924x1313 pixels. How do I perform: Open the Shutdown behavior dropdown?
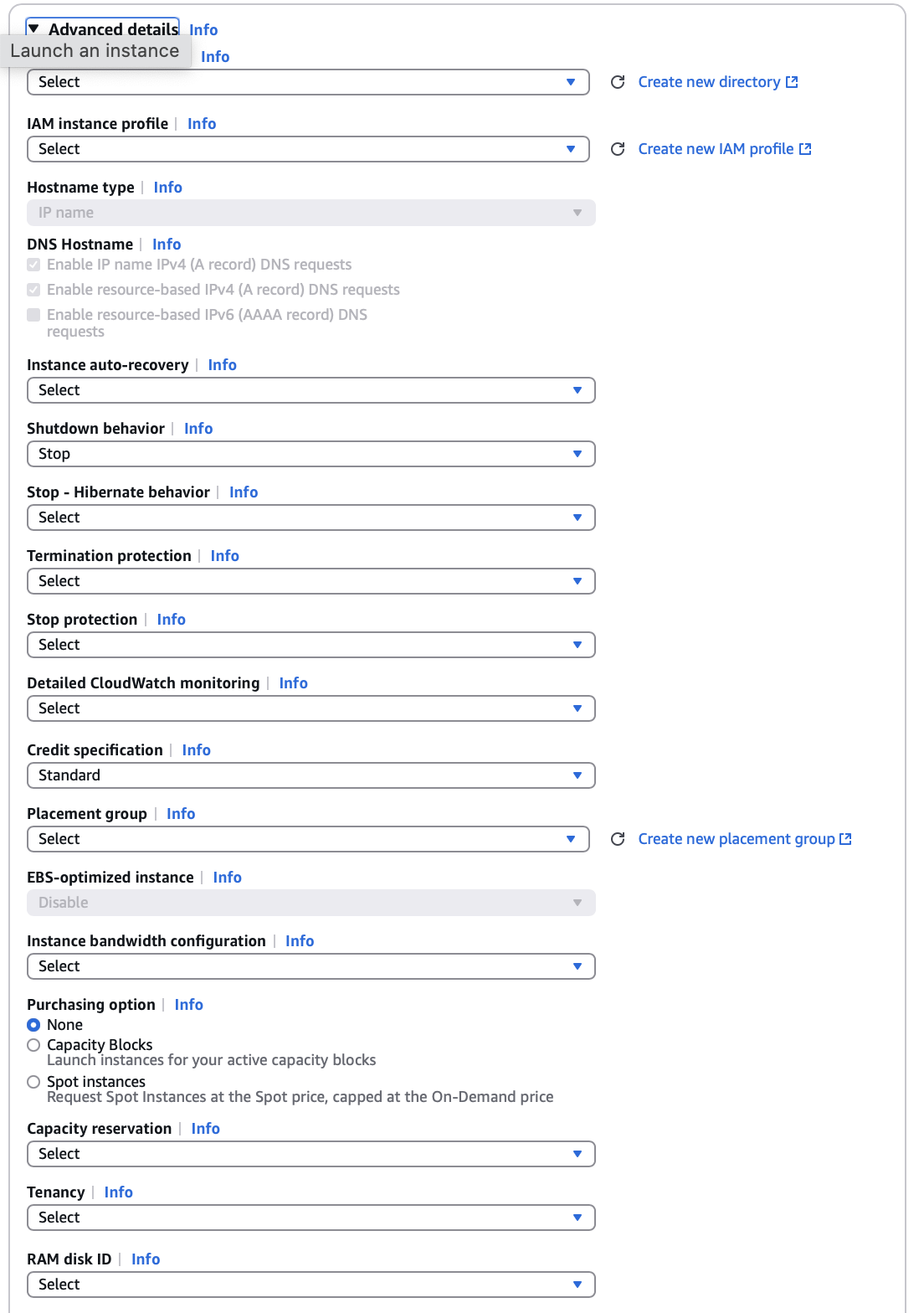311,454
